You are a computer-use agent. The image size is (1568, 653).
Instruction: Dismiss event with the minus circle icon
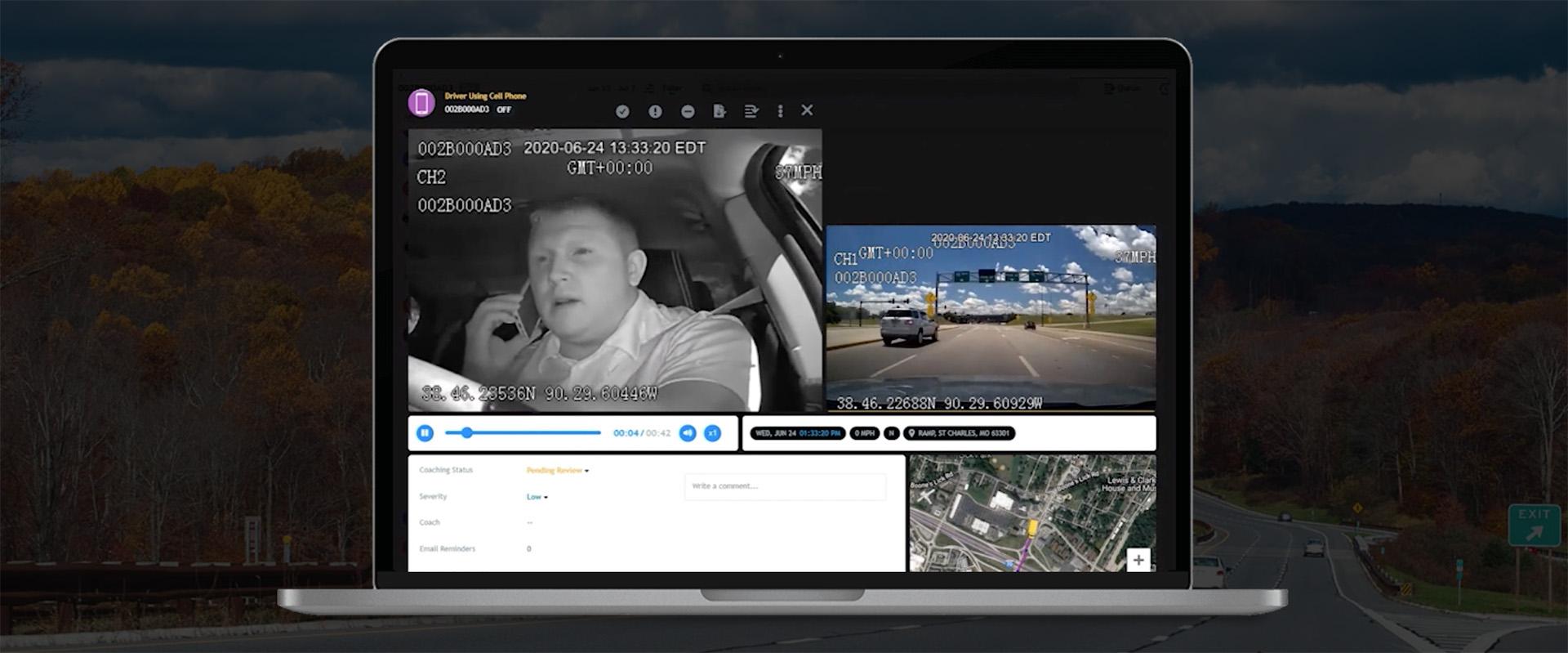pos(688,111)
